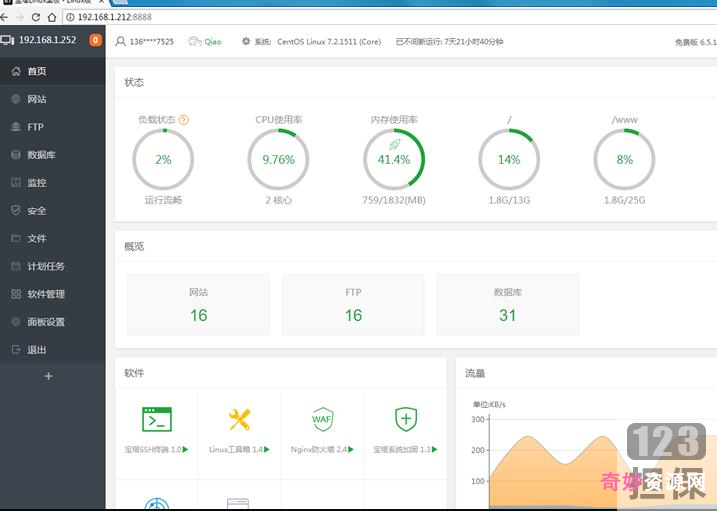
Task: Click the CentOS Linux 7.2.1511 system text
Action: 329,42
